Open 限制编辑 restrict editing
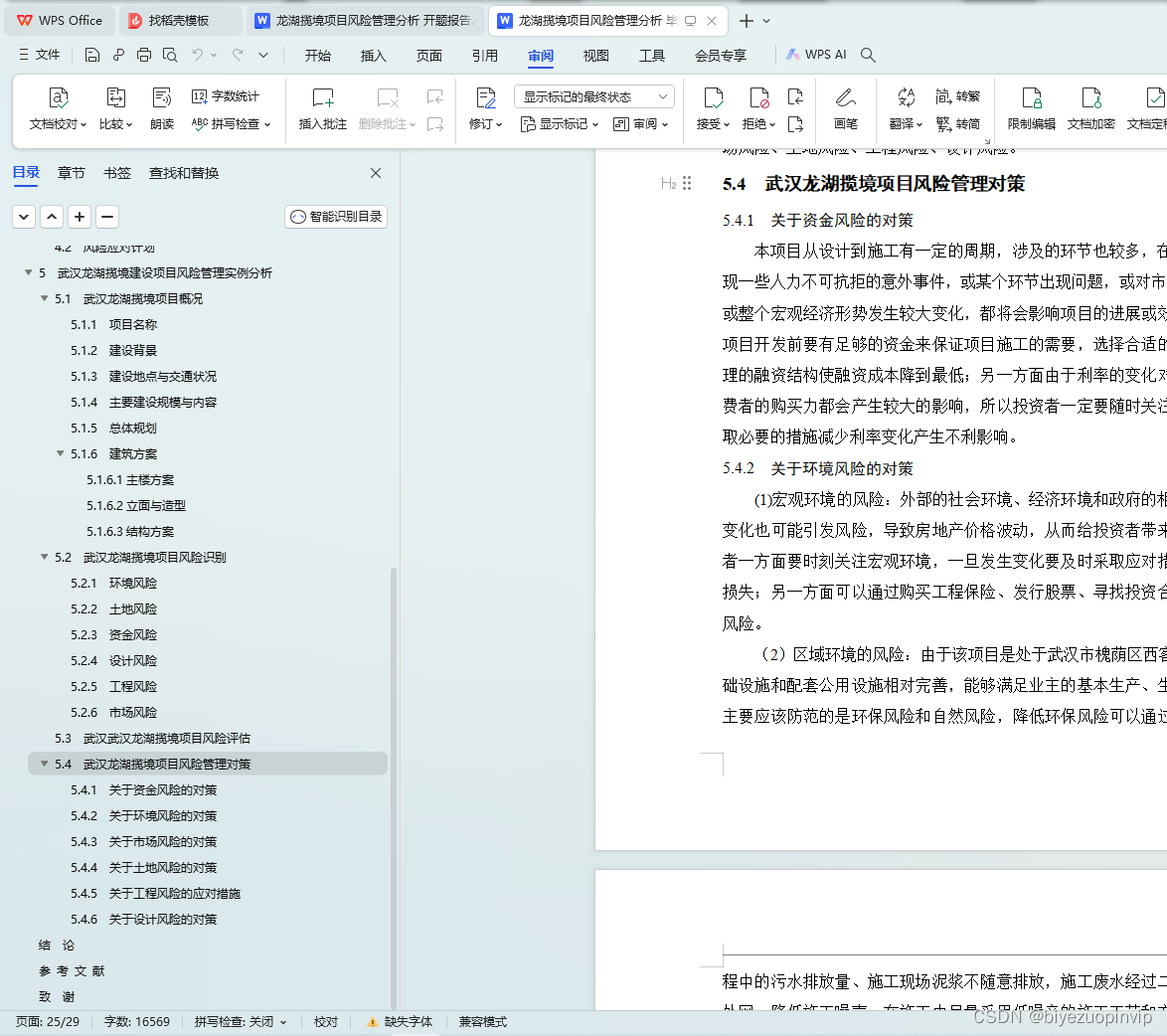Viewport: 1167px width, 1036px height. 1032,108
